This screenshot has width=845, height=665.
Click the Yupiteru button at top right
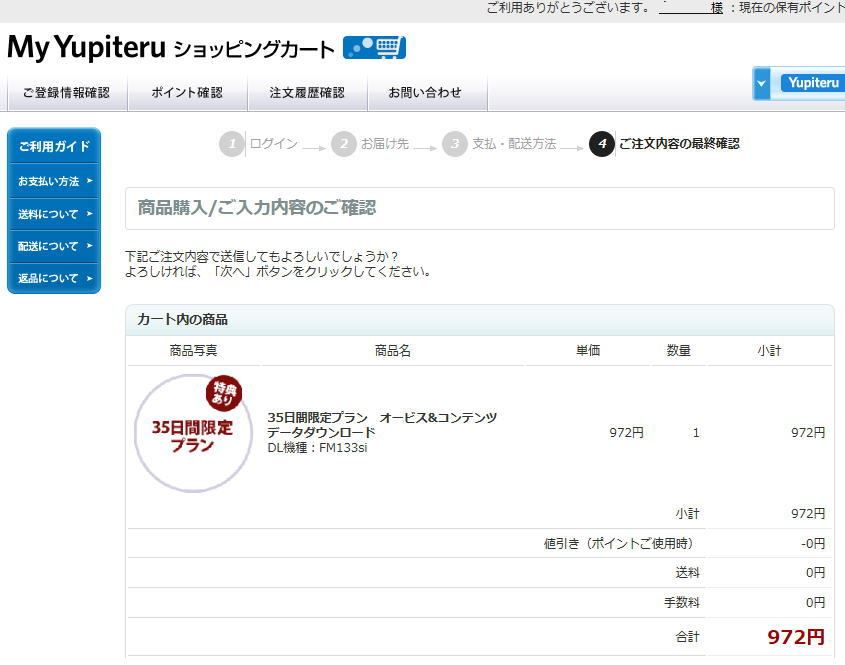pos(813,83)
